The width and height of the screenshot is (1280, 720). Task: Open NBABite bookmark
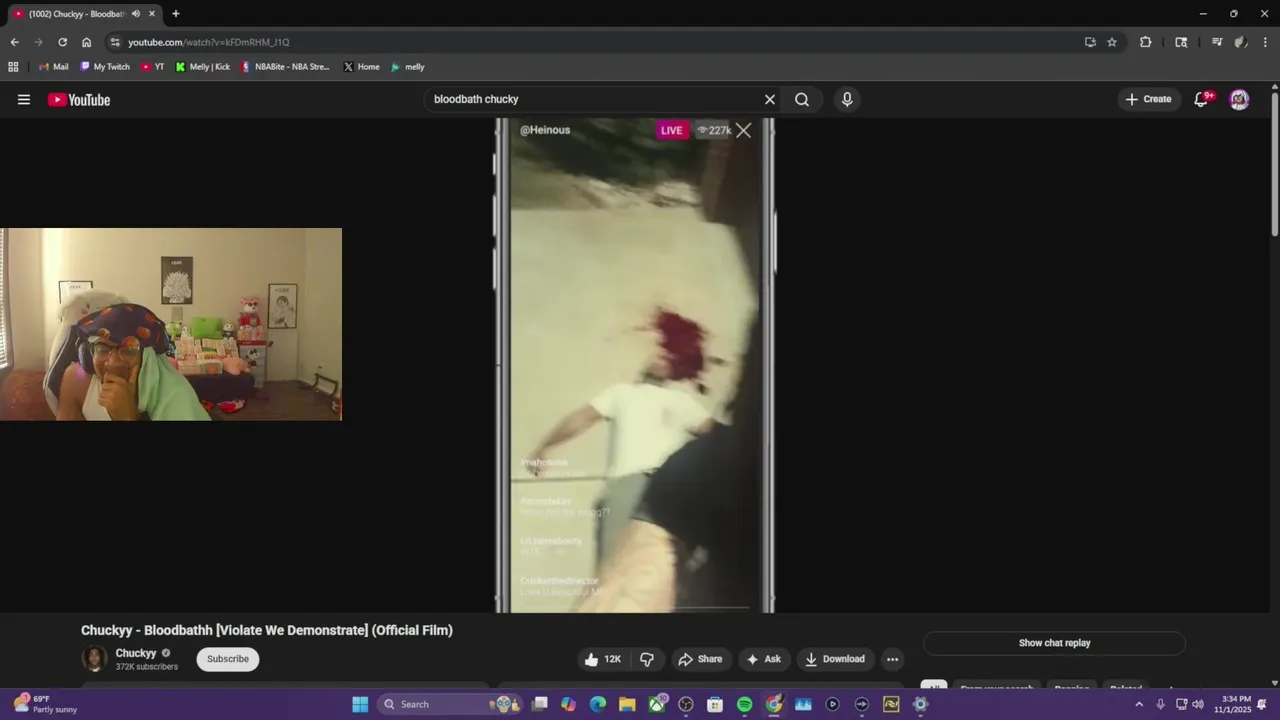coord(285,67)
